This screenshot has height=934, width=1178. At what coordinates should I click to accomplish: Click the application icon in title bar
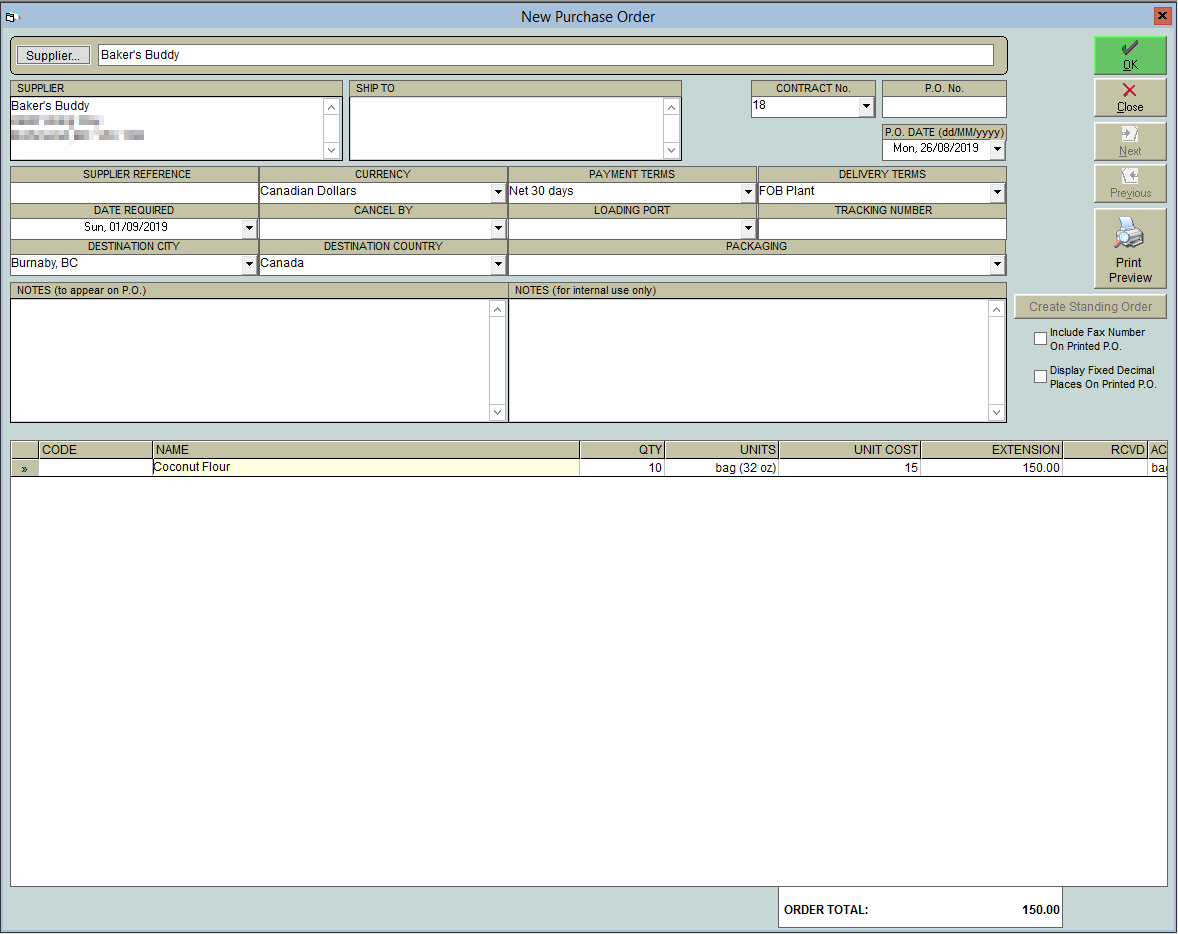point(12,17)
